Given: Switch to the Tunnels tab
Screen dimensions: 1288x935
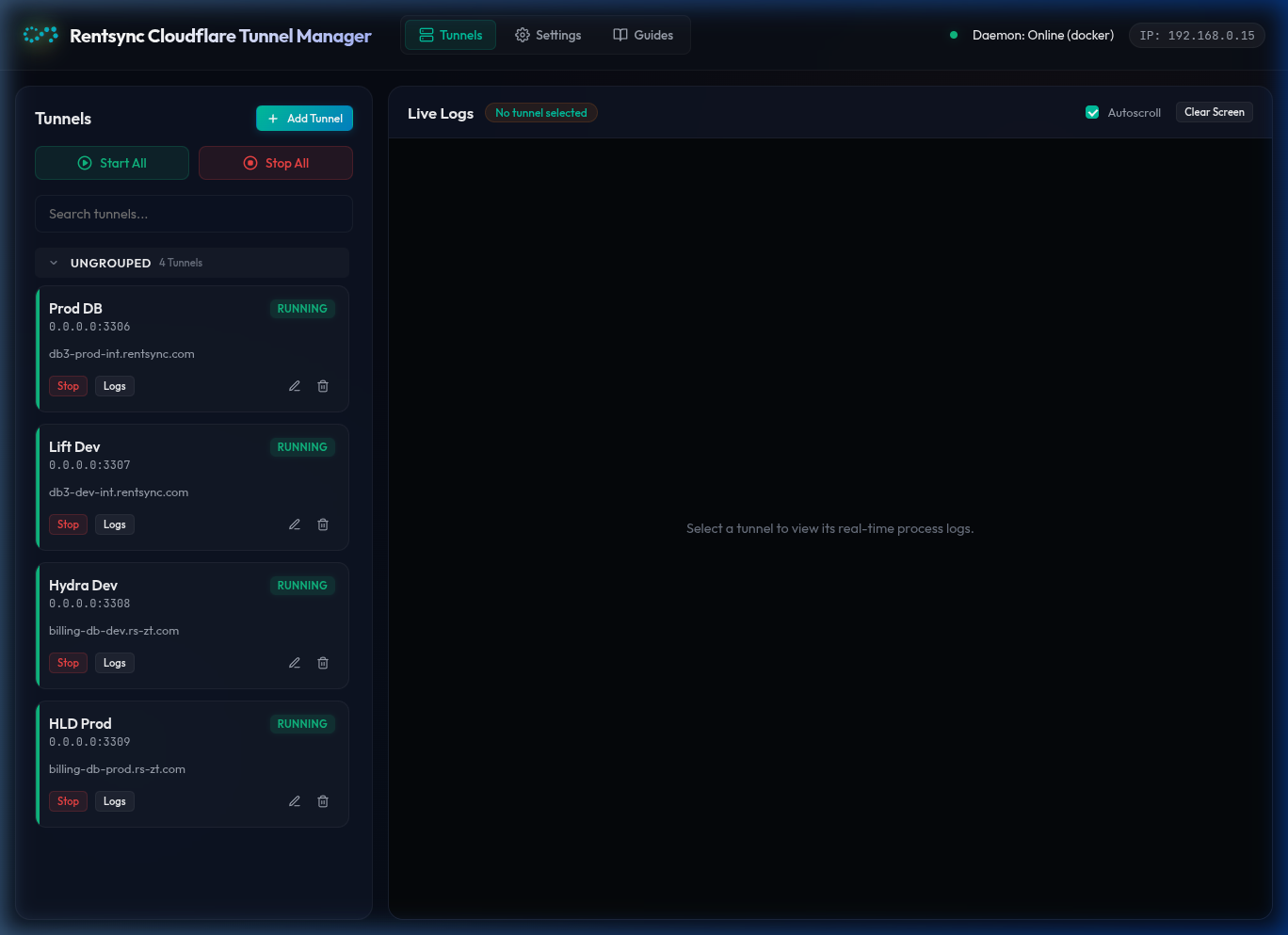Looking at the screenshot, I should [x=450, y=35].
